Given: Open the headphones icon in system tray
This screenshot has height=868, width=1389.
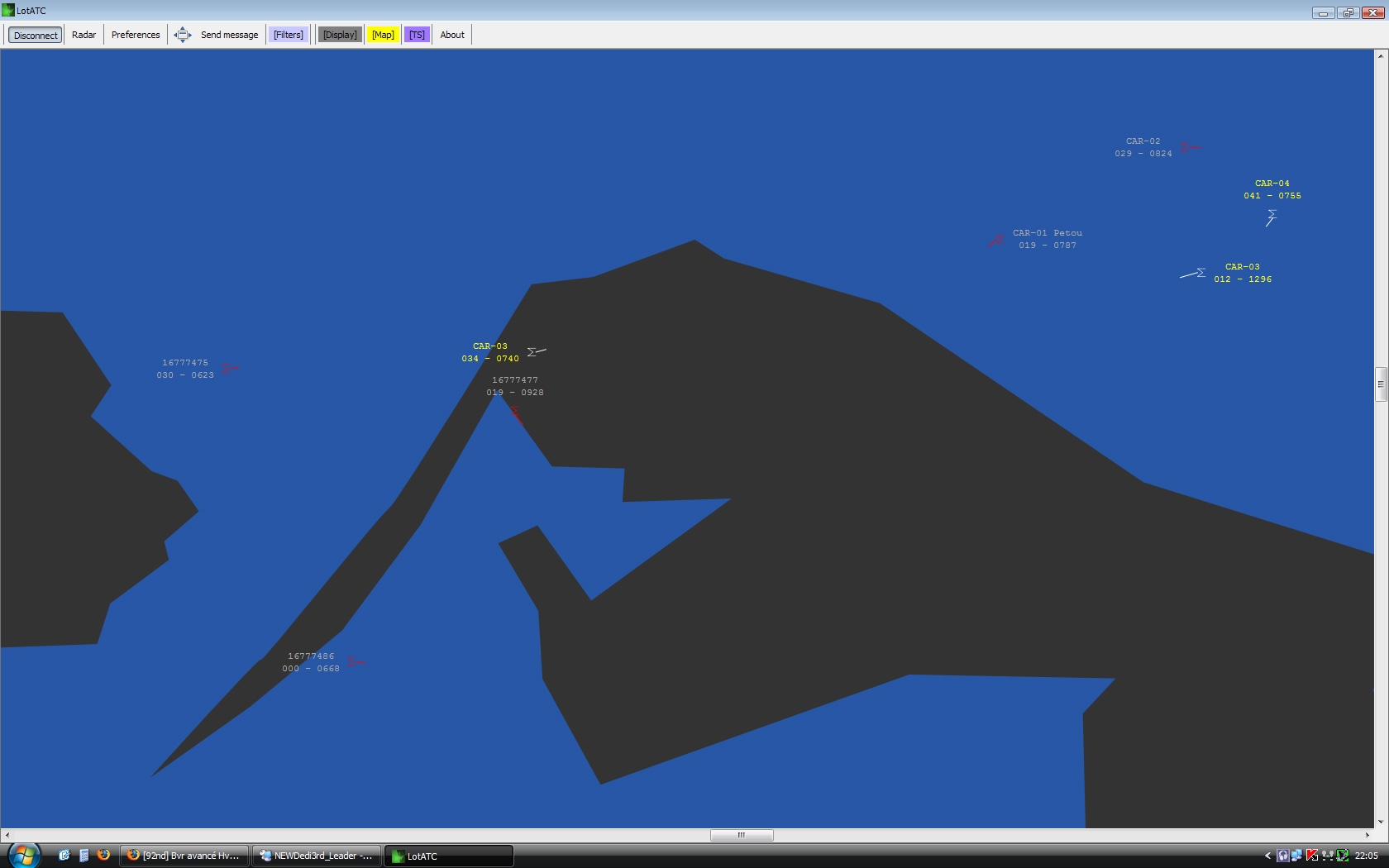Looking at the screenshot, I should [1282, 856].
